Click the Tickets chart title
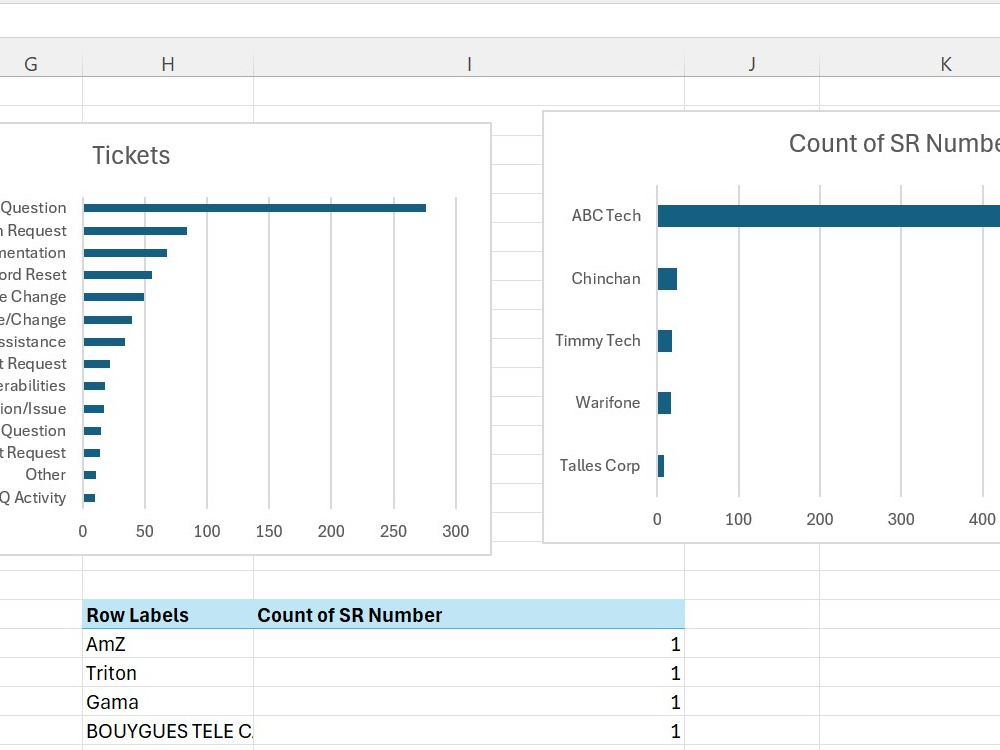This screenshot has width=1000, height=750. 130,155
